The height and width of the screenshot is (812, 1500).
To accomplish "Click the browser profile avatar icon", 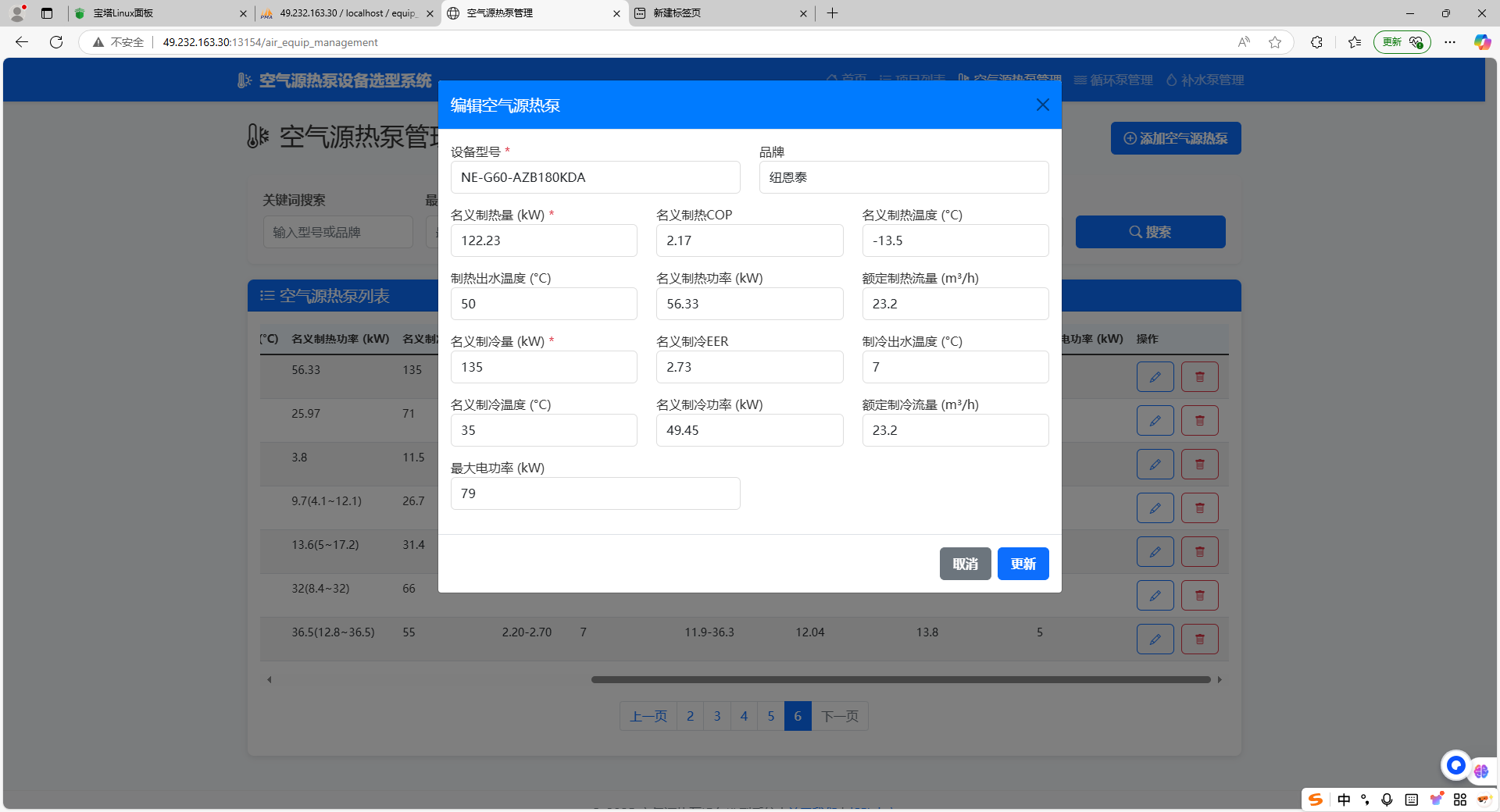I will tap(18, 13).
